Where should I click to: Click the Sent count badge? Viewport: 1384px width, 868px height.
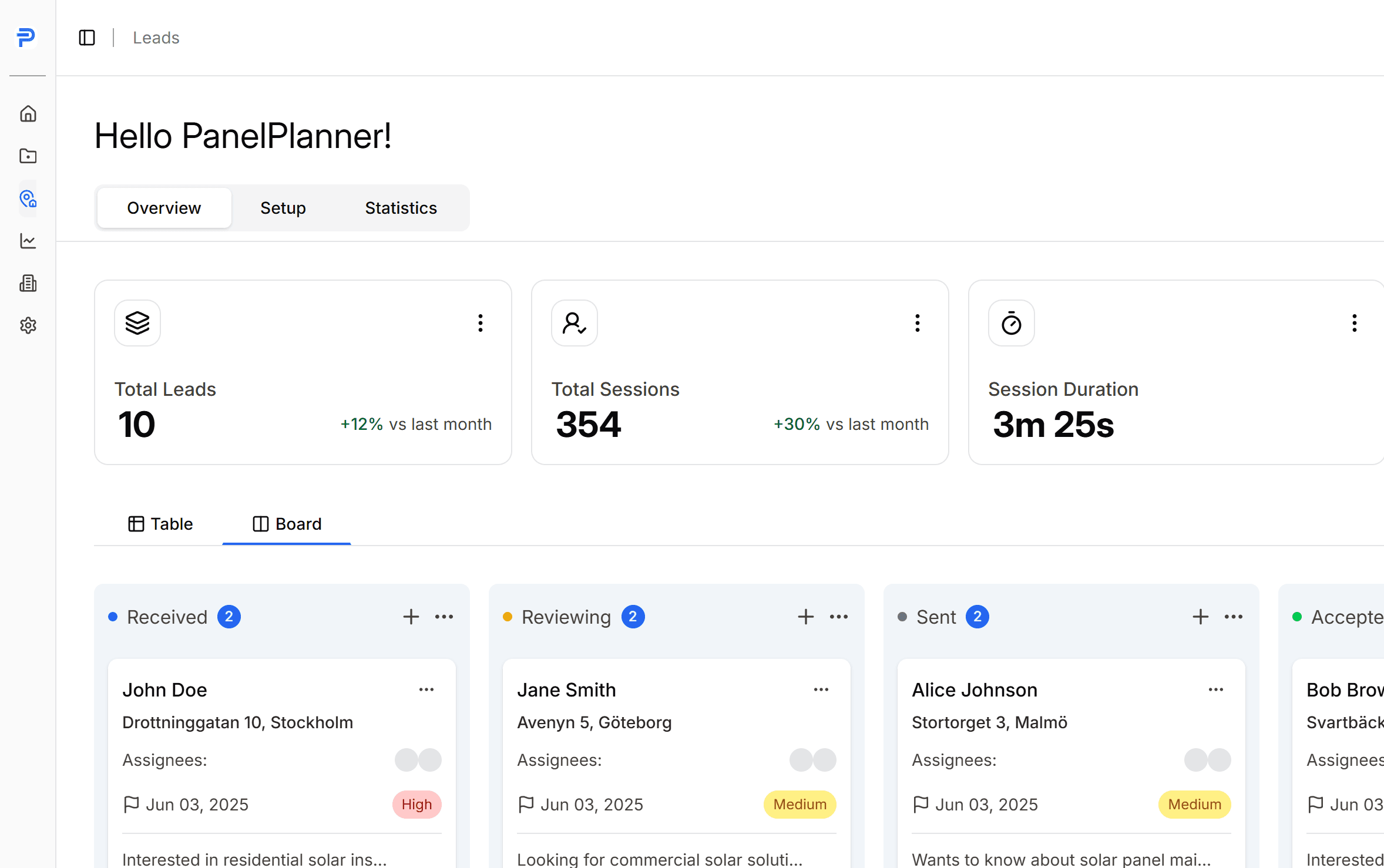tap(977, 617)
